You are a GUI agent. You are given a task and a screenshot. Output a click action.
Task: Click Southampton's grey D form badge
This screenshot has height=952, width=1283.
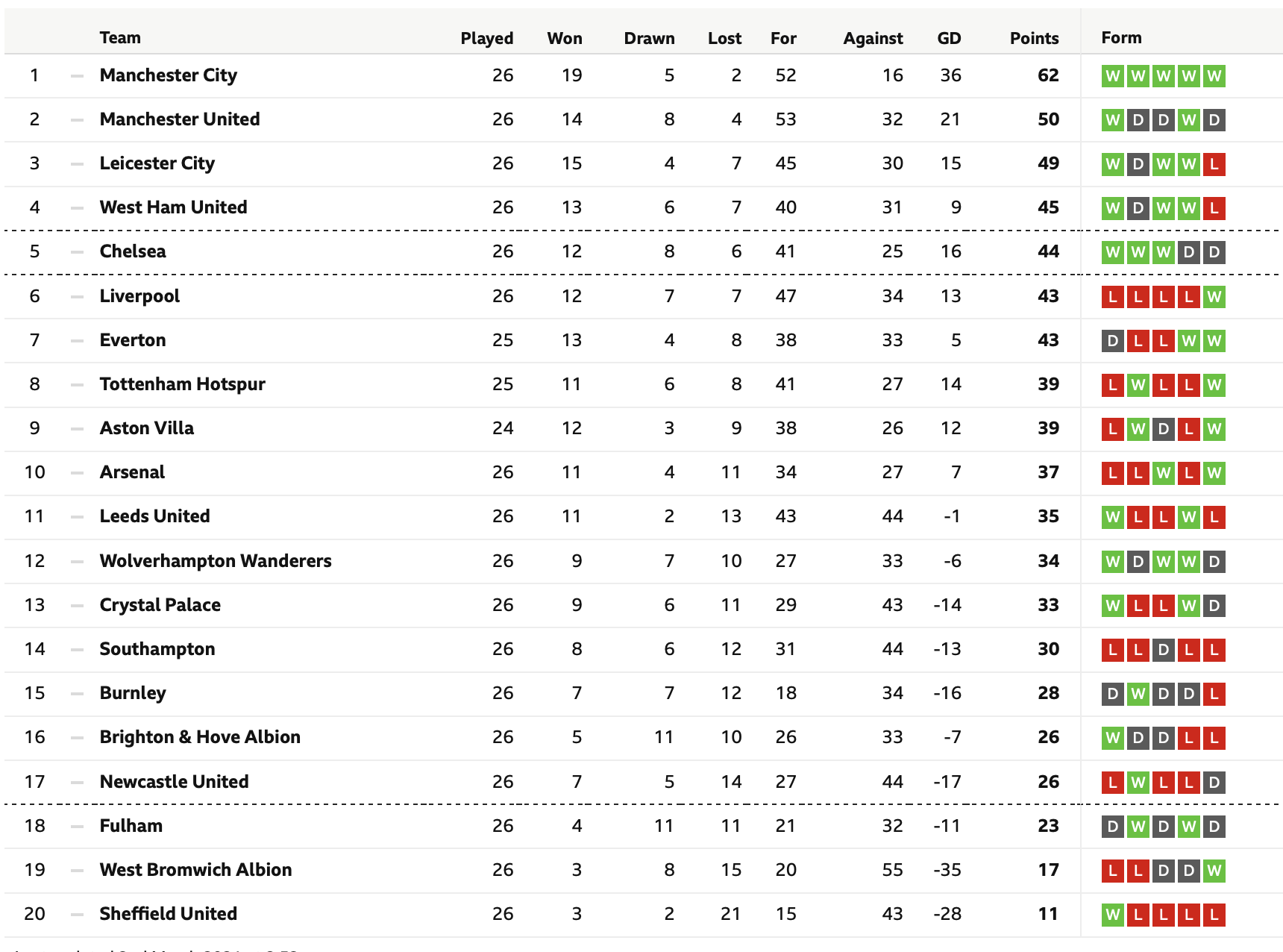tap(1164, 650)
